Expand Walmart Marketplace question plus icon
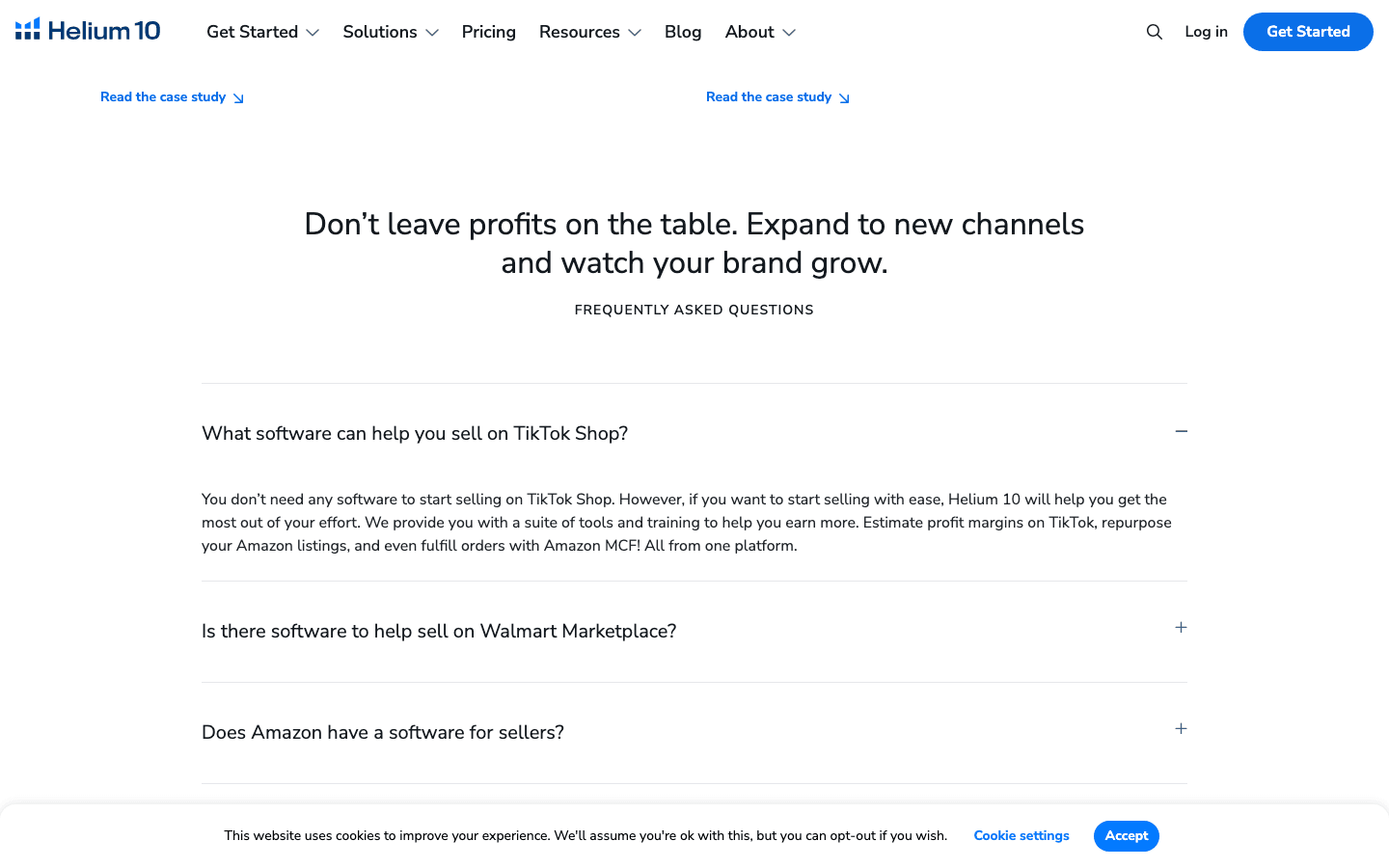This screenshot has height=868, width=1389. point(1181,628)
